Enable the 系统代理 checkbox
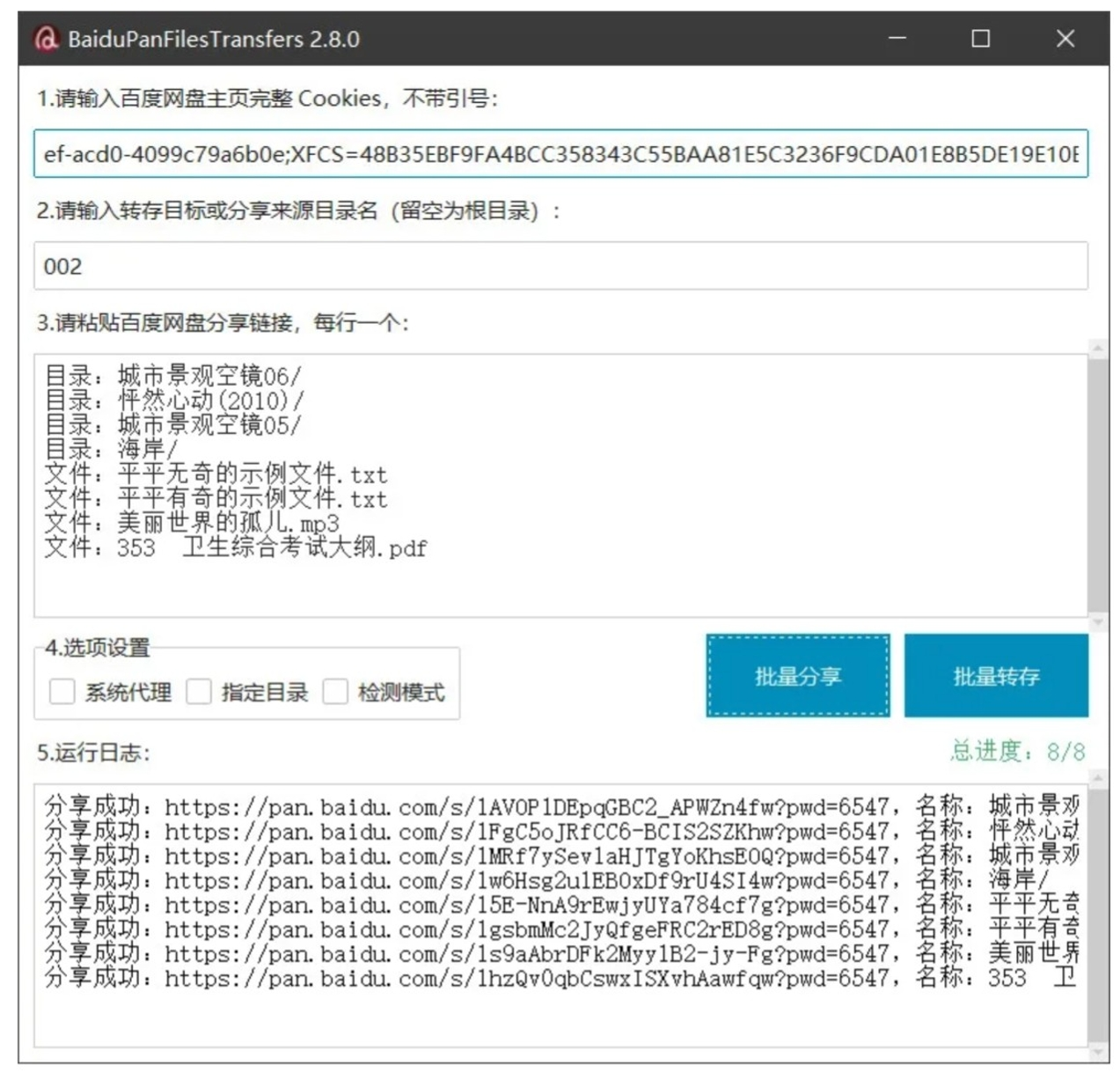Viewport: 1120px width, 1080px height. tap(62, 692)
